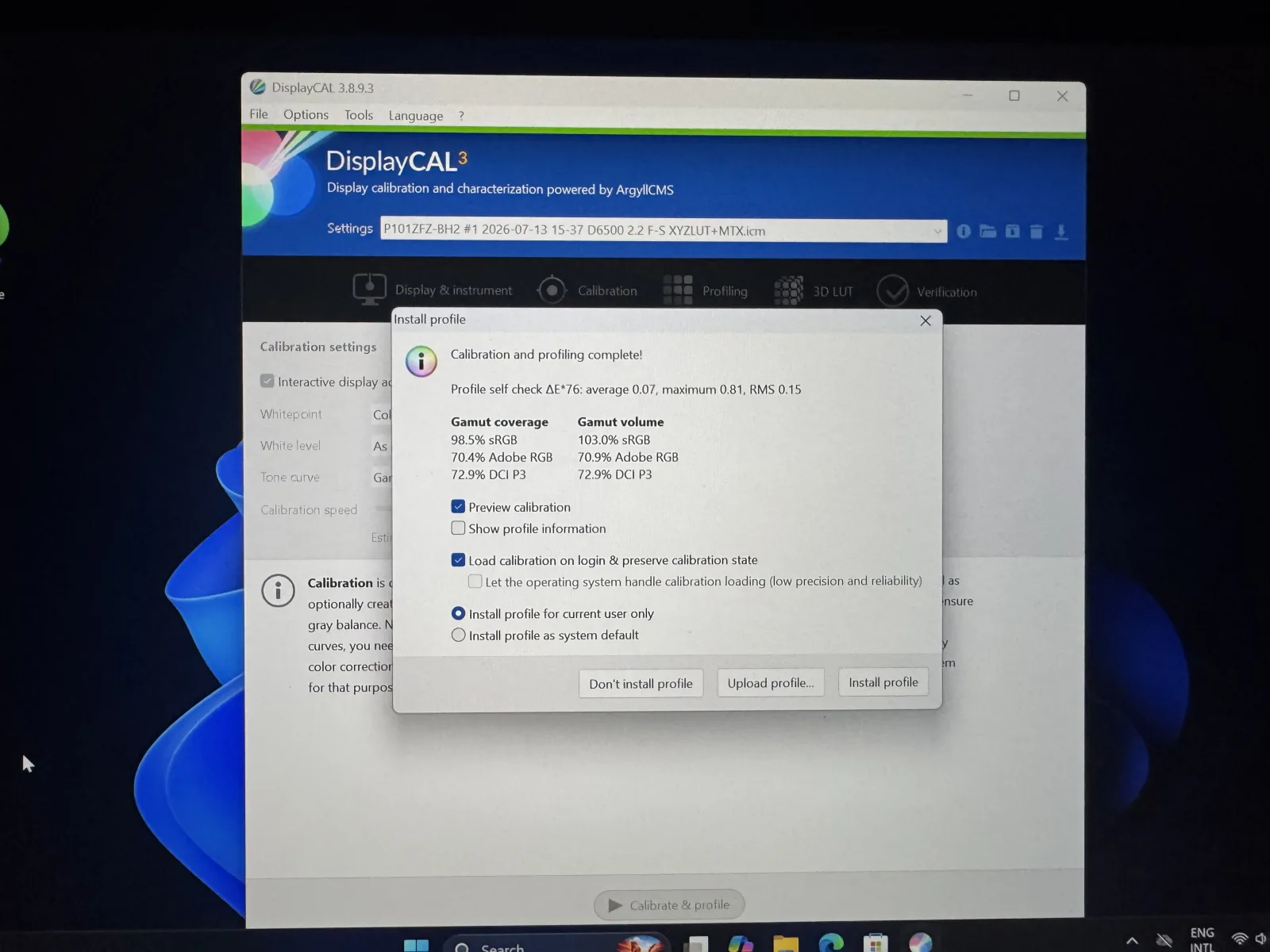Check Let the operating system handle calibration
1270x952 pixels.
point(475,581)
